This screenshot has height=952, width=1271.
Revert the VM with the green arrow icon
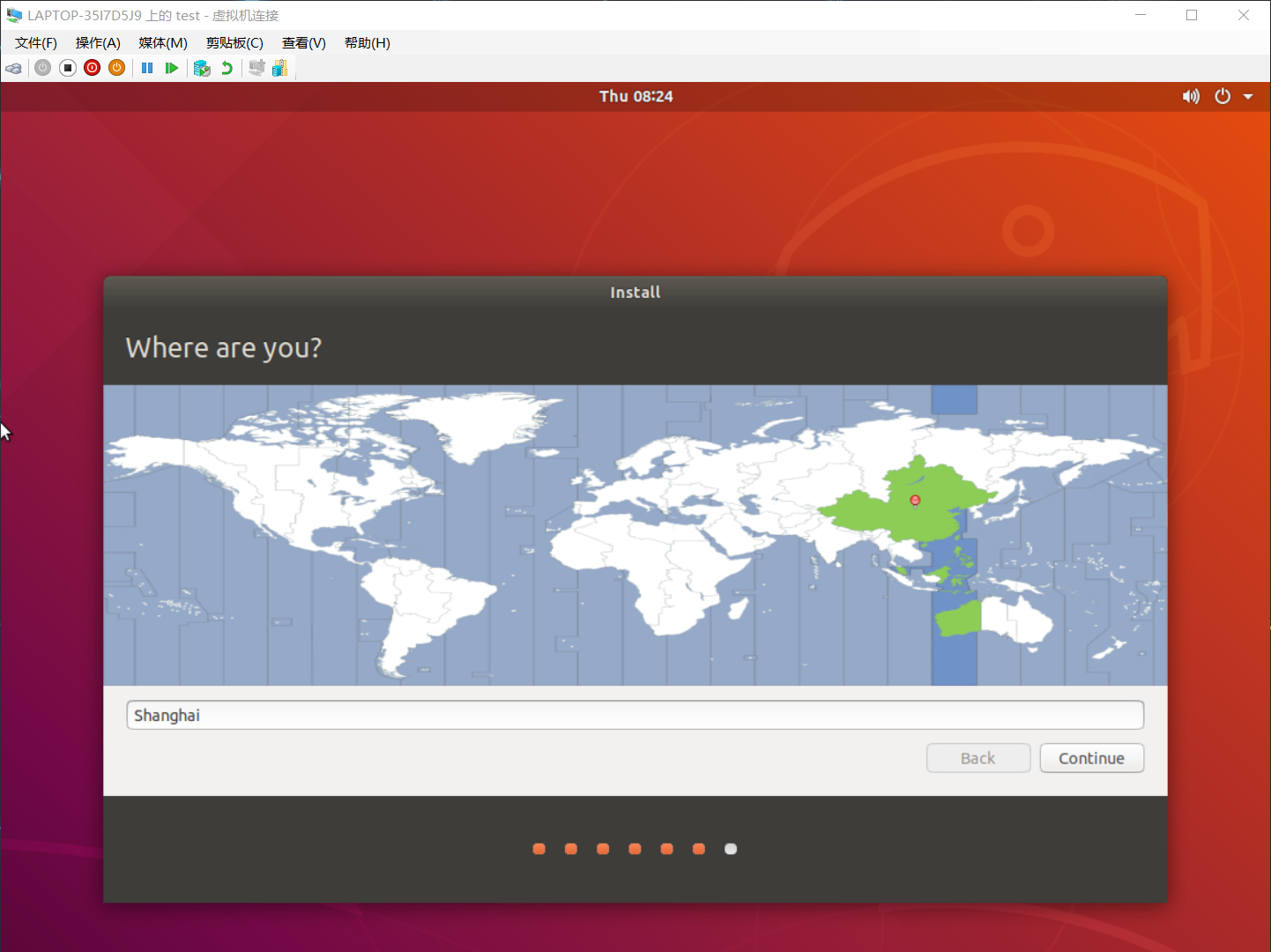(227, 68)
